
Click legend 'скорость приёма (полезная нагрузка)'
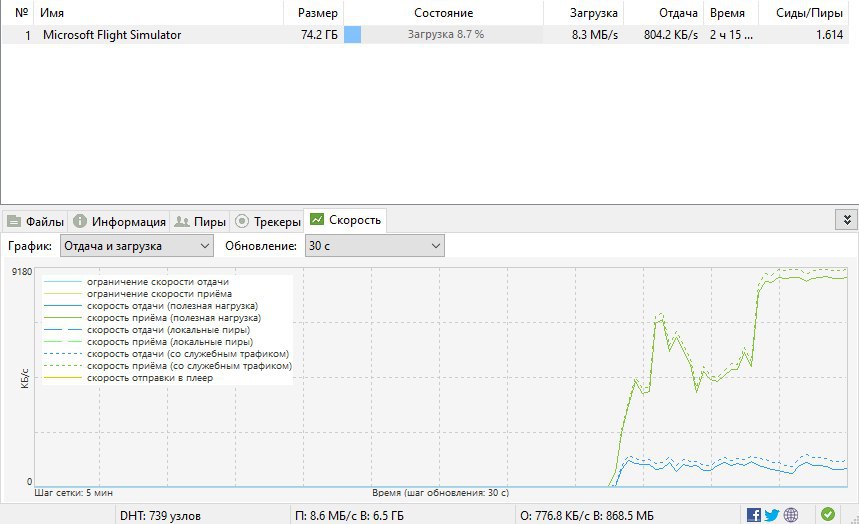174,318
